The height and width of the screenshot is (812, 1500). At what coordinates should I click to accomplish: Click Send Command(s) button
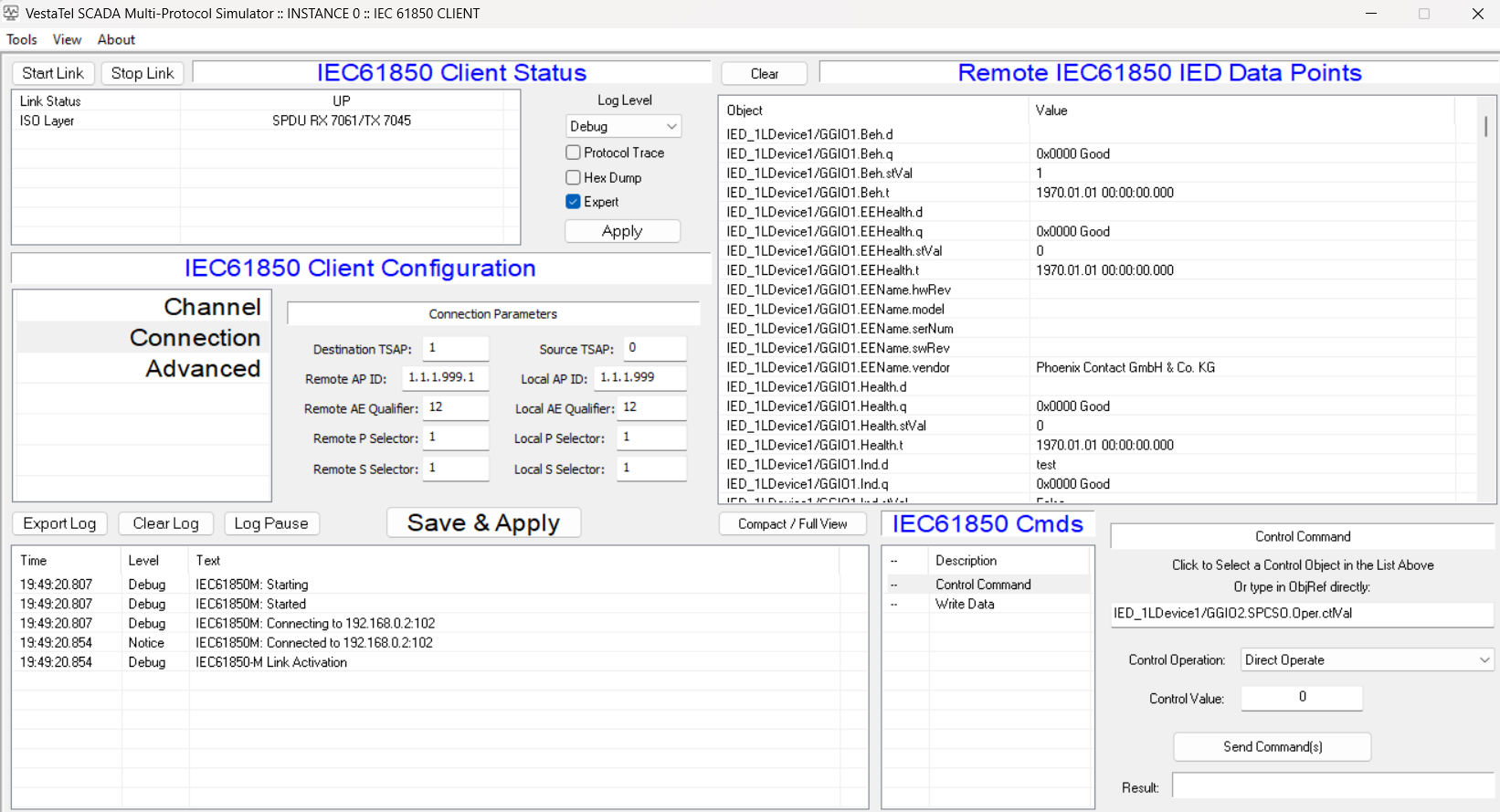pyautogui.click(x=1272, y=746)
